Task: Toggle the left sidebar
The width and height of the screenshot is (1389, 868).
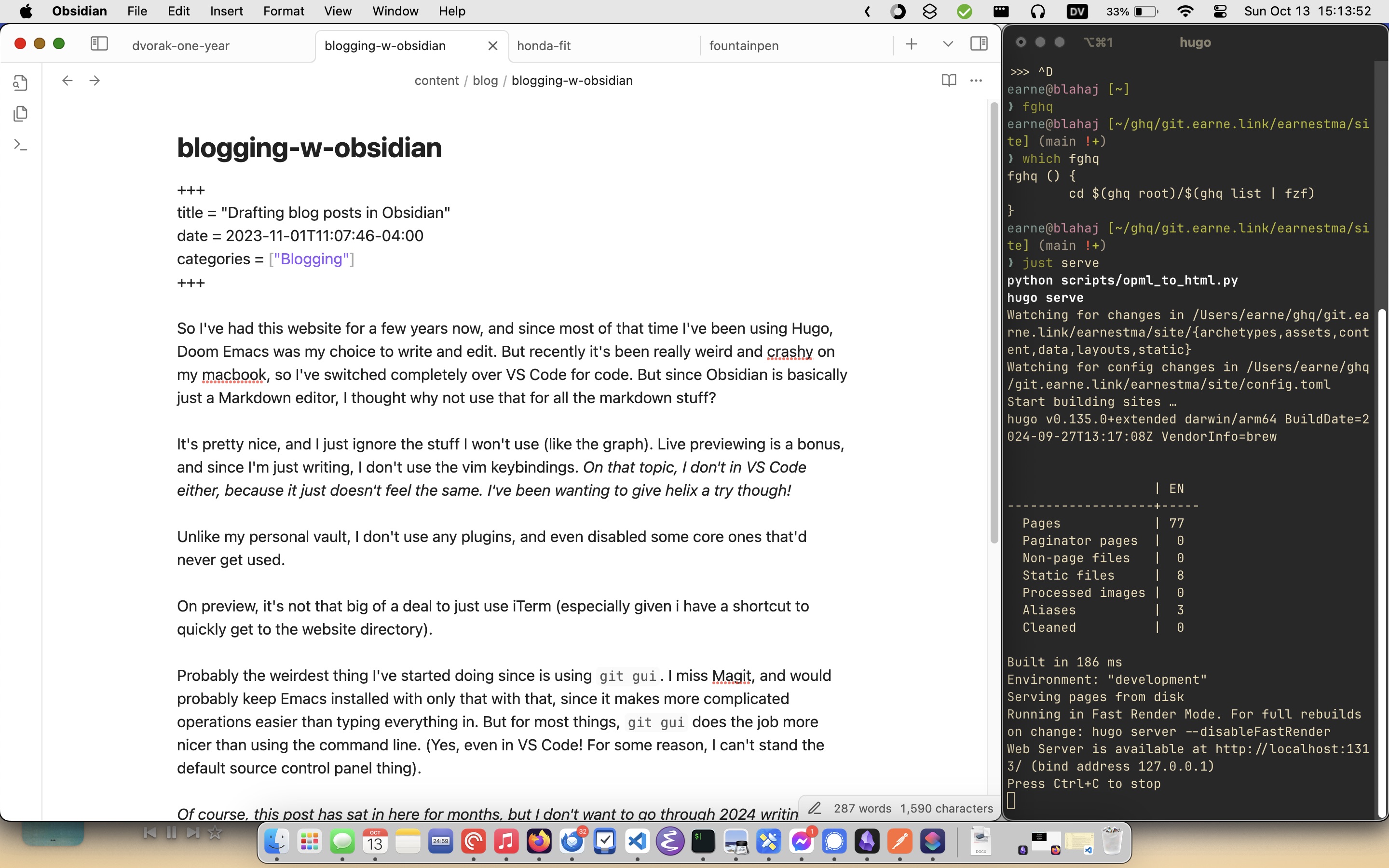Action: (99, 43)
